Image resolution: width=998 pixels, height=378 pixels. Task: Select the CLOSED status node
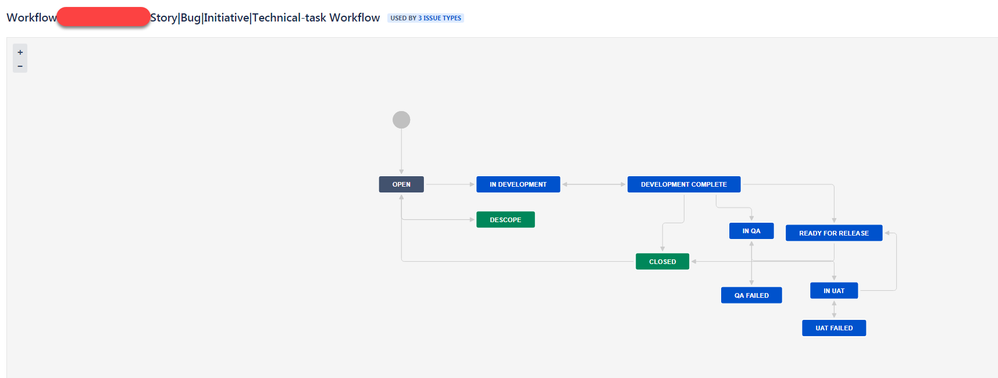[662, 262]
